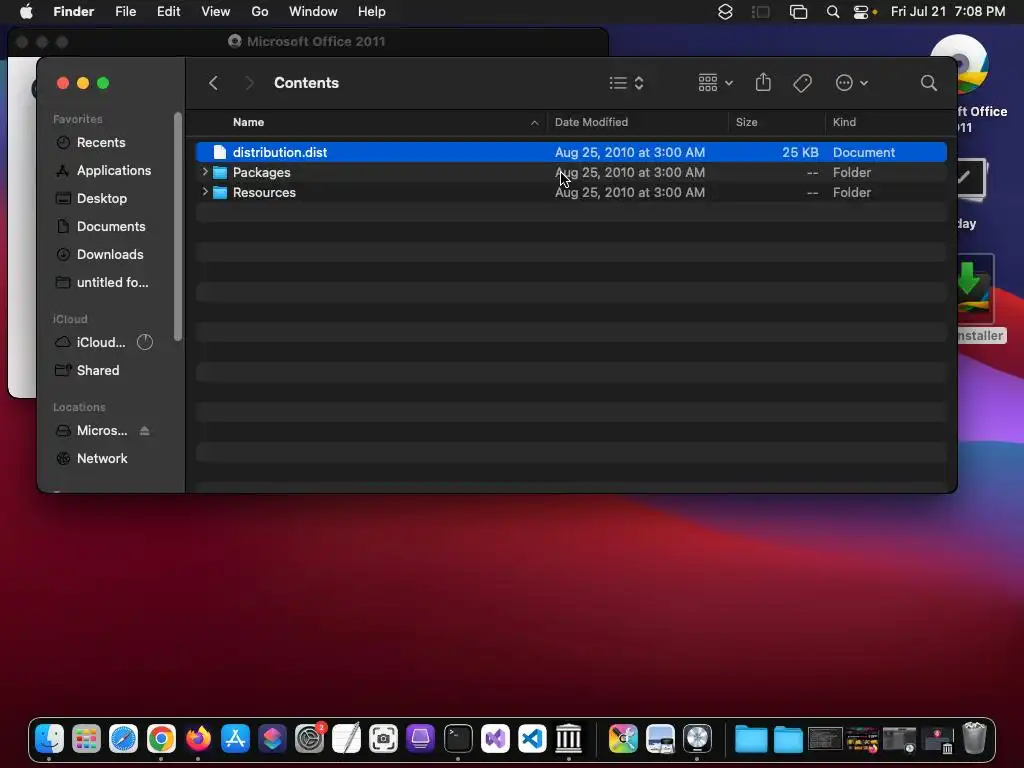Select the Microsoft Office volume in sidebar
The width and height of the screenshot is (1024, 768).
[x=101, y=430]
